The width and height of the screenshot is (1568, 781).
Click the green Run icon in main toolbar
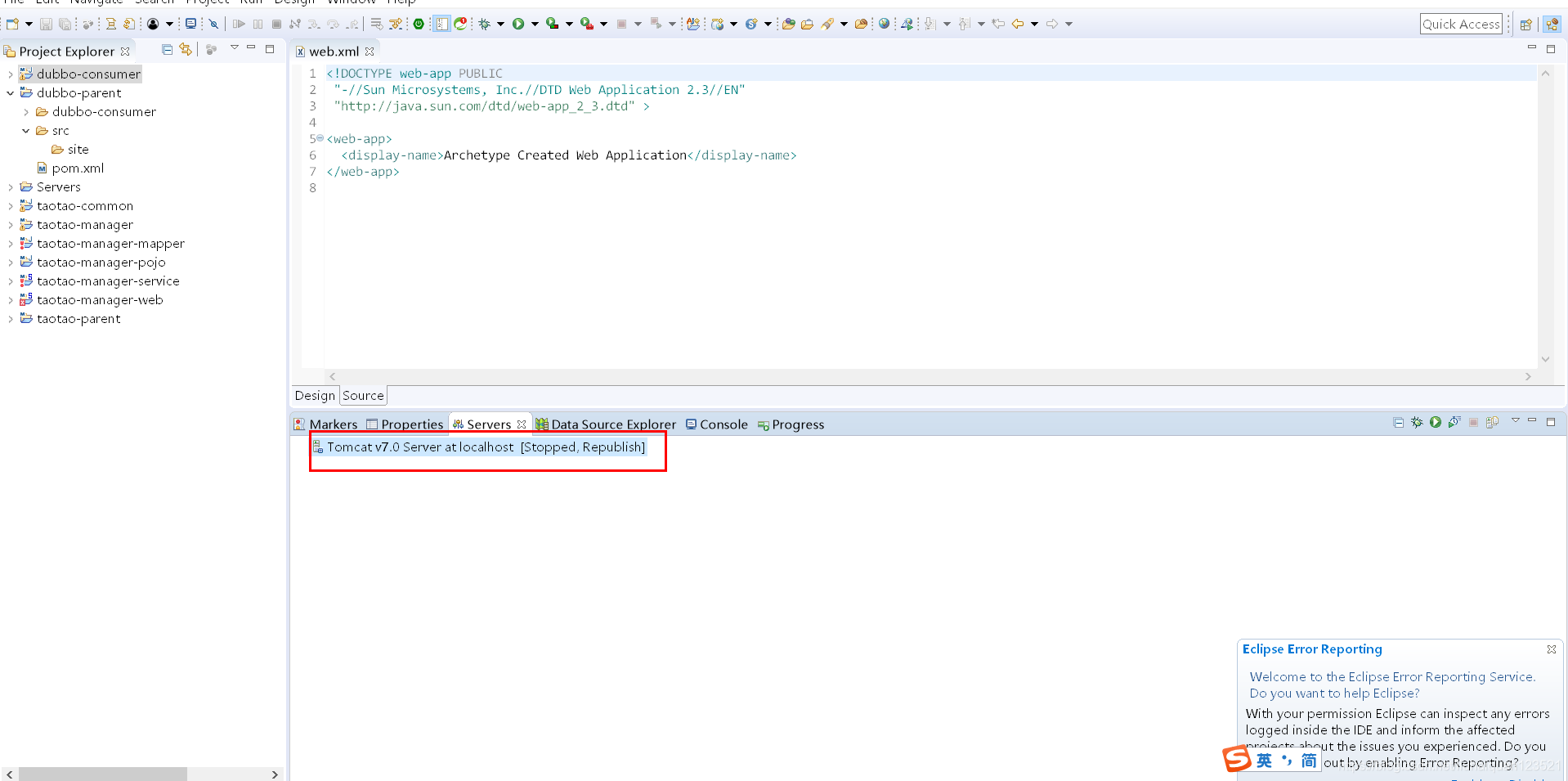point(518,24)
